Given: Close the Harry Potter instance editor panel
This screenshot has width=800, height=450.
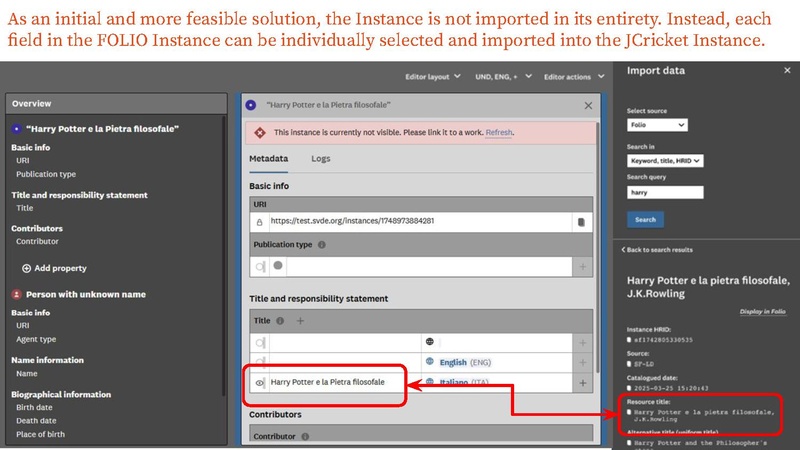Looking at the screenshot, I should click(588, 105).
